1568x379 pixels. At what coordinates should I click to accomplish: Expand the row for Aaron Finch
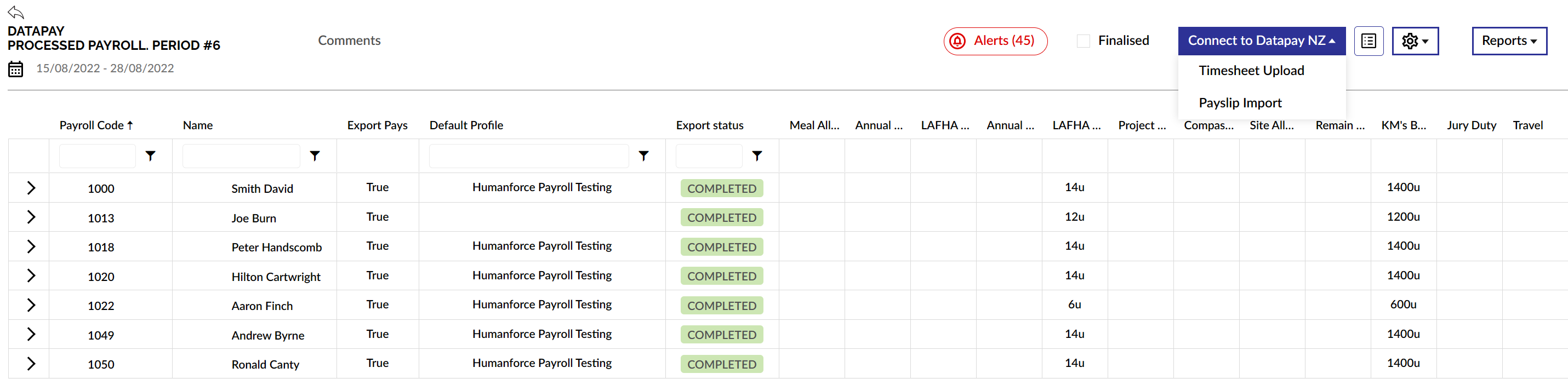[31, 305]
